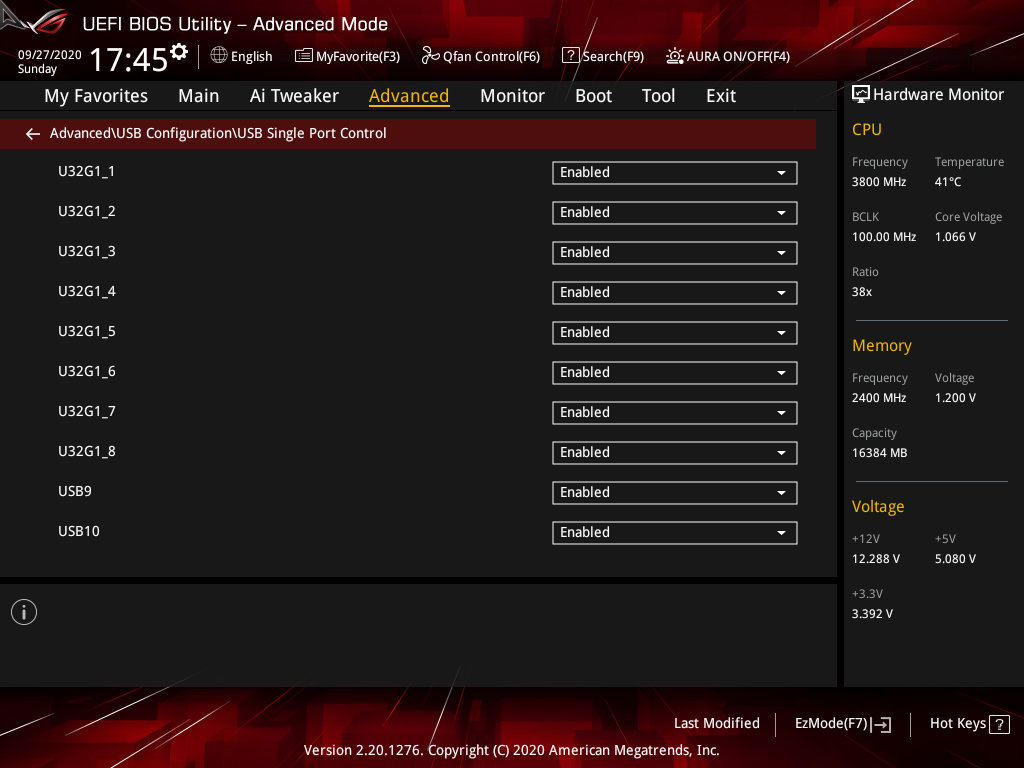
Task: Select the U32G1_5 label
Action: tap(86, 332)
